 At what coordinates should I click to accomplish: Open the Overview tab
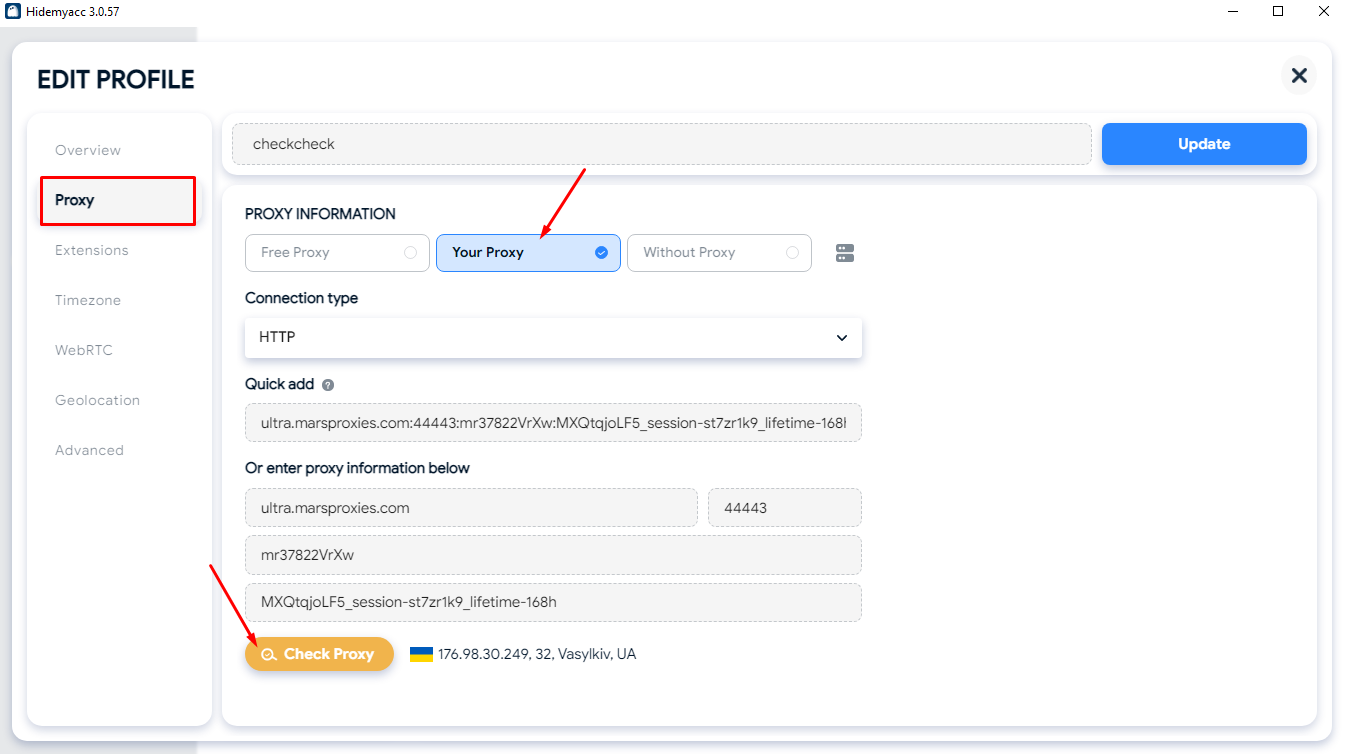(x=88, y=150)
